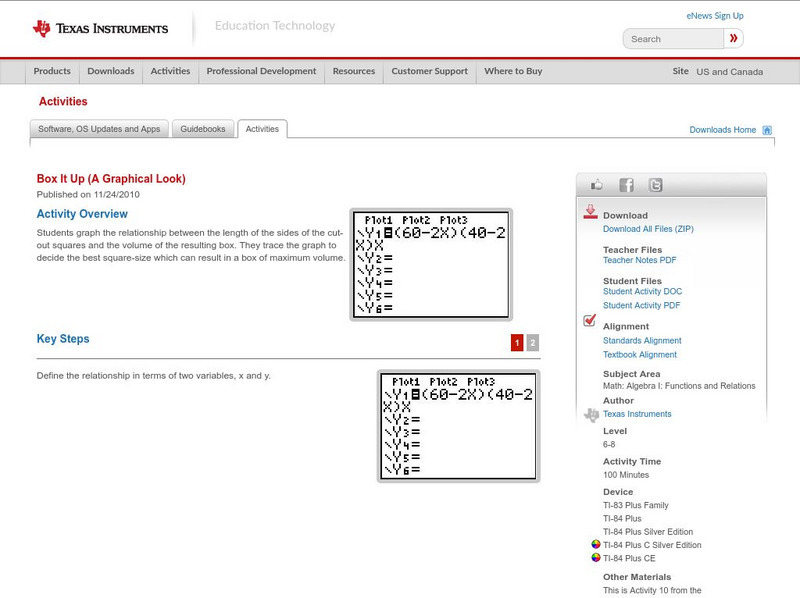Viewport: 800px width, 598px height.
Task: Click the red search arrow button
Action: [733, 39]
